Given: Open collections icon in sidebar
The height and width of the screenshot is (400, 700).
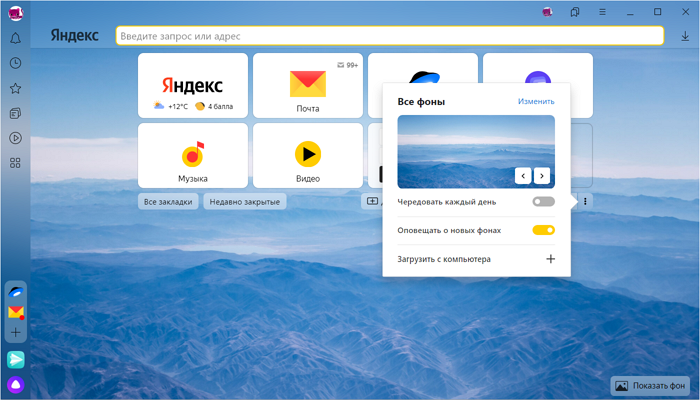Looking at the screenshot, I should coord(15,113).
